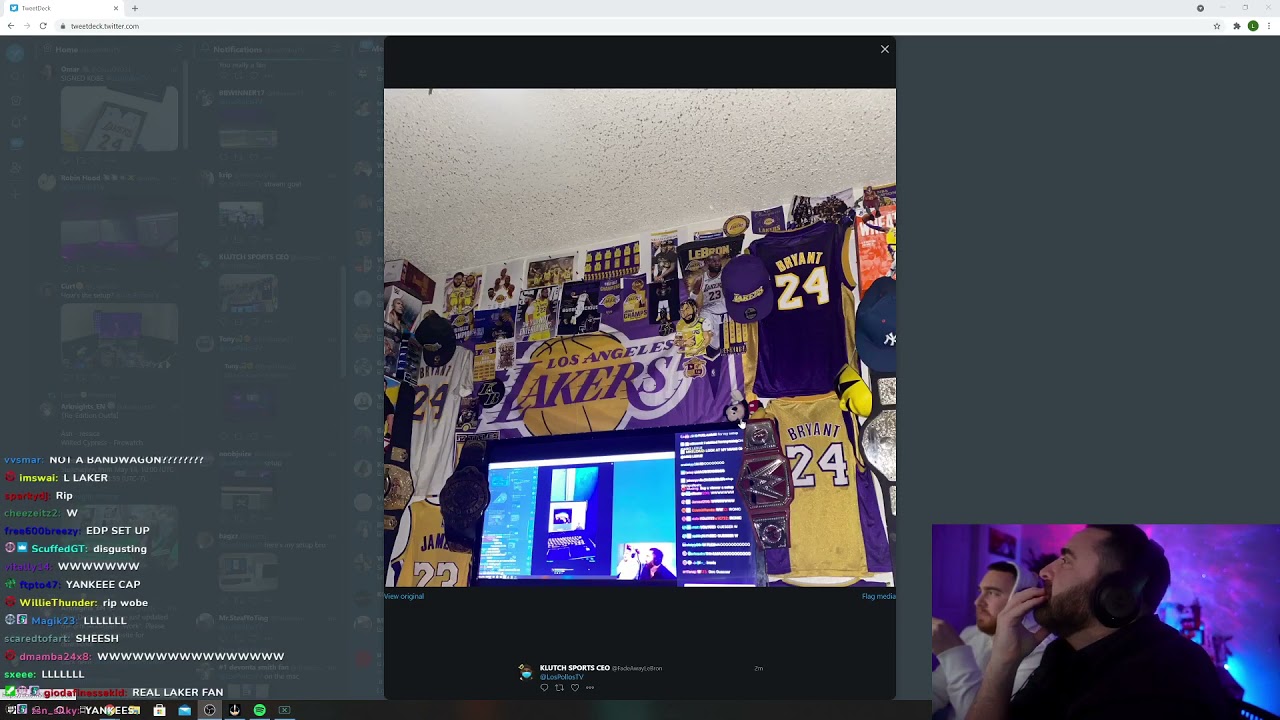Open the Excel icon in the taskbar
The width and height of the screenshot is (1280, 720).
coord(284,710)
